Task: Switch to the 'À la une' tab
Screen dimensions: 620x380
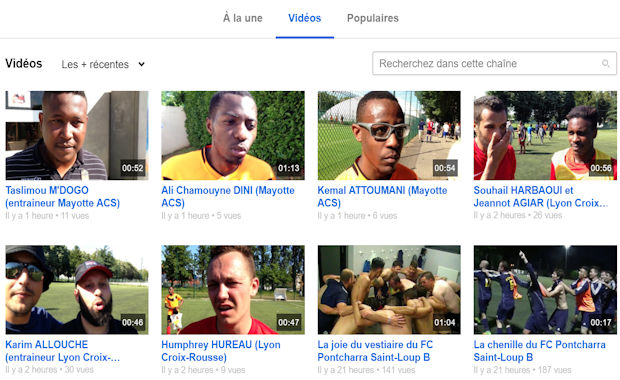Action: pyautogui.click(x=243, y=18)
